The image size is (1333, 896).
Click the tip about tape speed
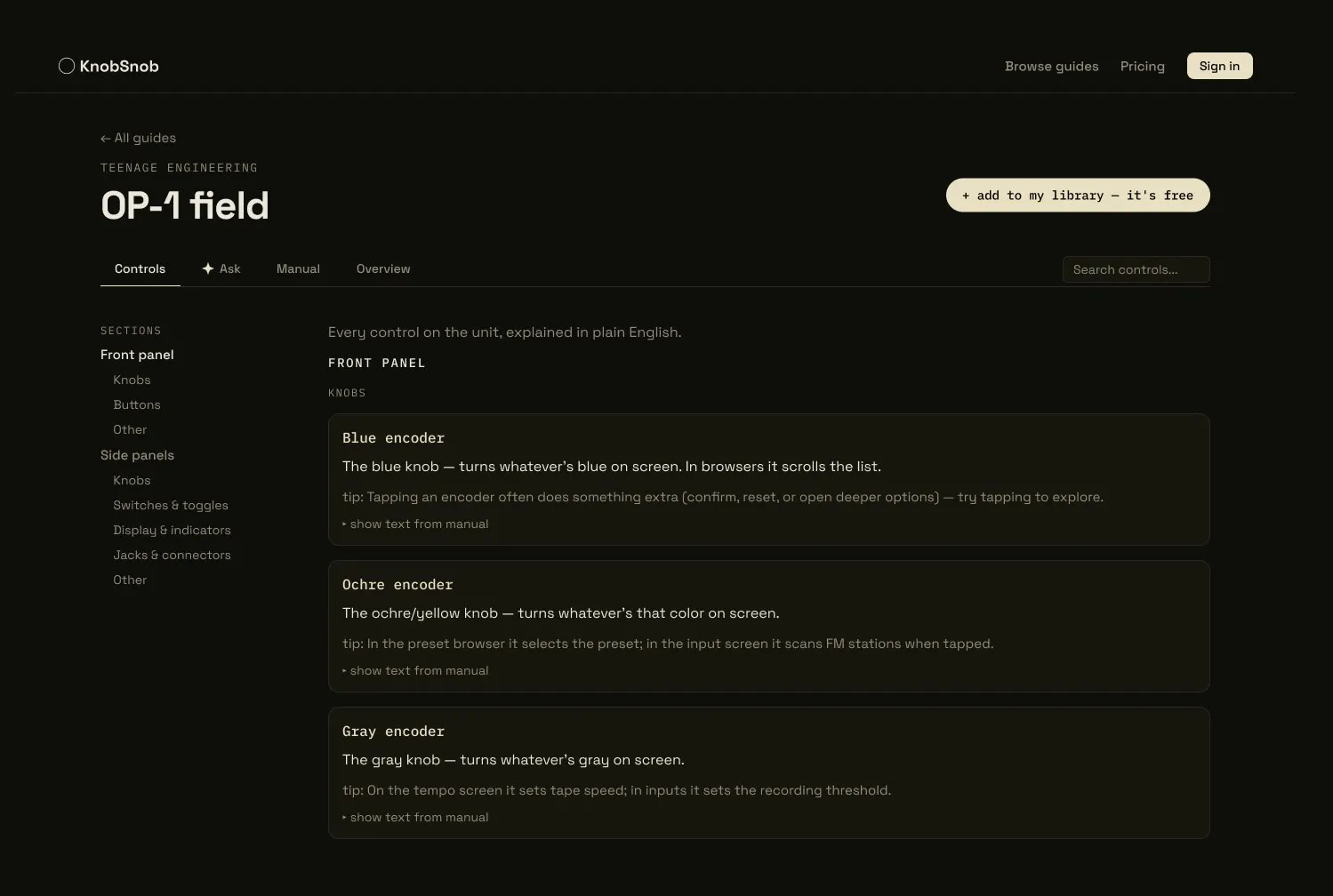coord(616,790)
